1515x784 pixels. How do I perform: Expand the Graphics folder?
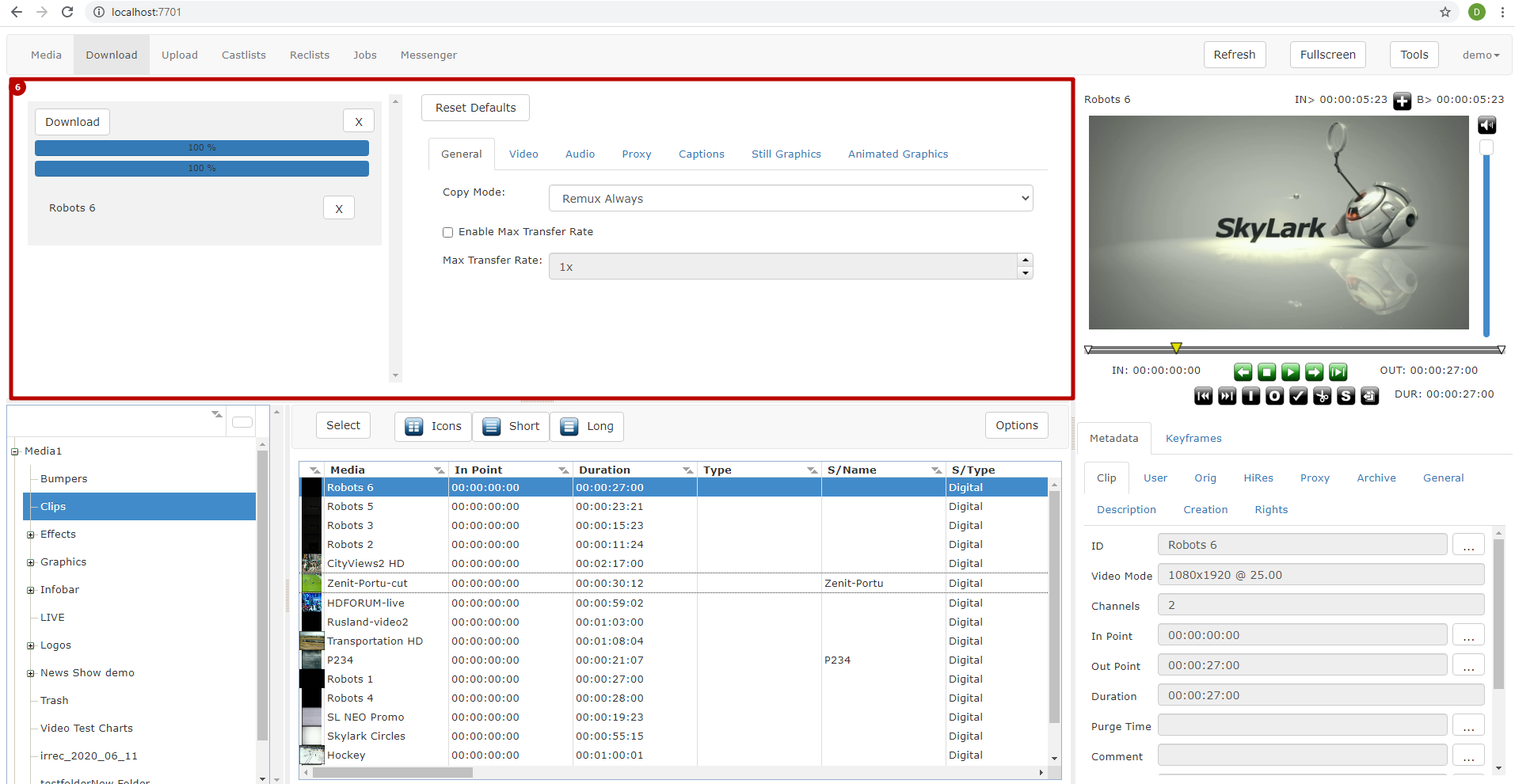[x=31, y=563]
